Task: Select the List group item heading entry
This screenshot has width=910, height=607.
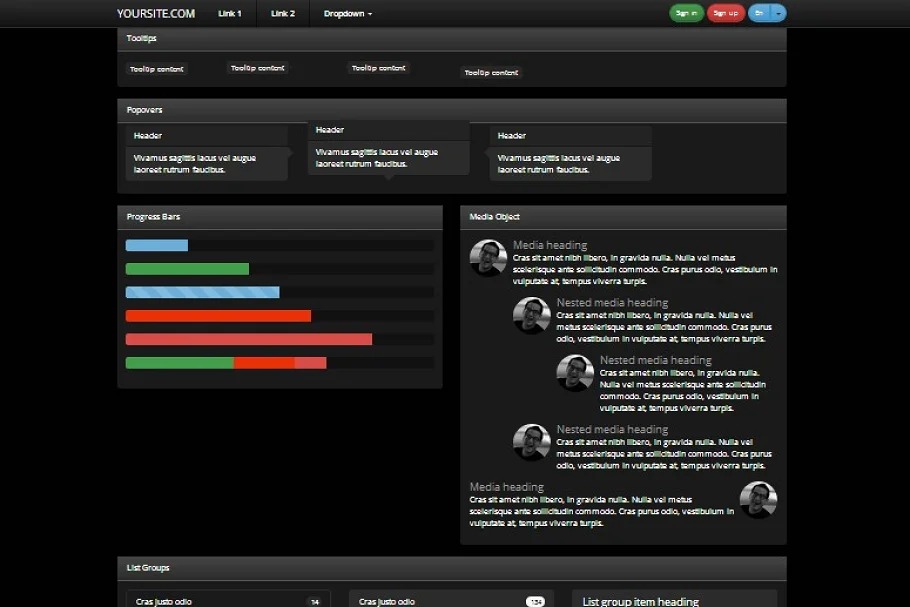Action: 640,601
